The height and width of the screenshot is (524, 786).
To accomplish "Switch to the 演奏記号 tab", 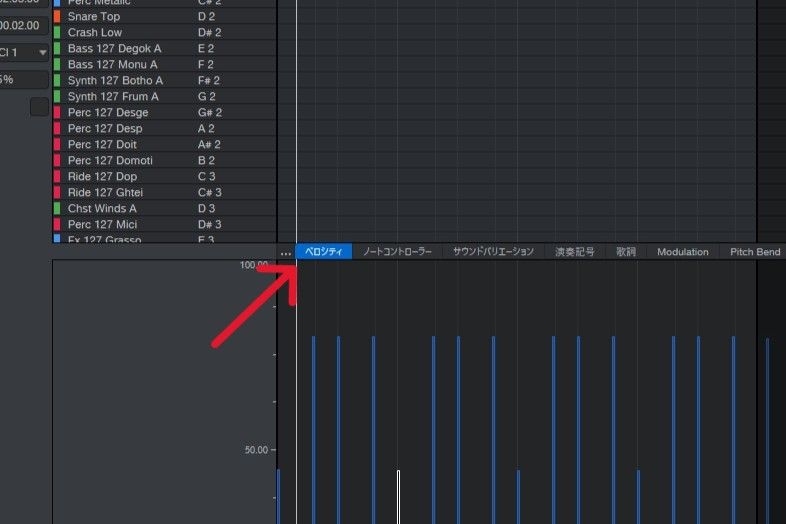I will [x=575, y=252].
